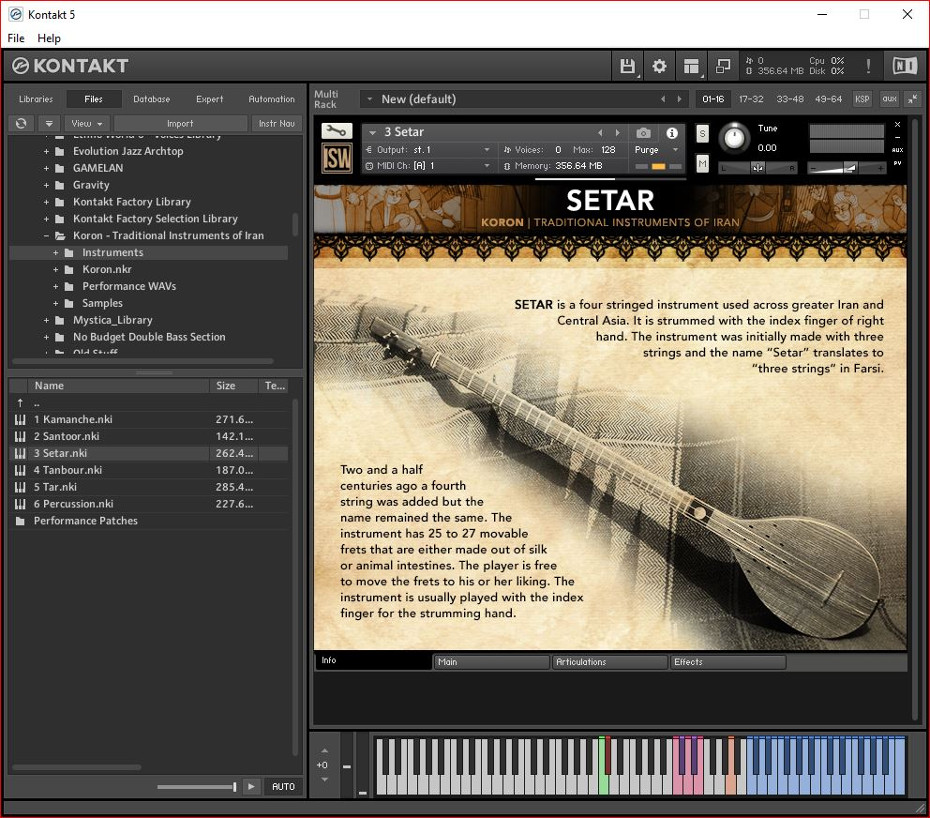Click the up-arrow parent directory icon
930x818 pixels.
(x=20, y=403)
